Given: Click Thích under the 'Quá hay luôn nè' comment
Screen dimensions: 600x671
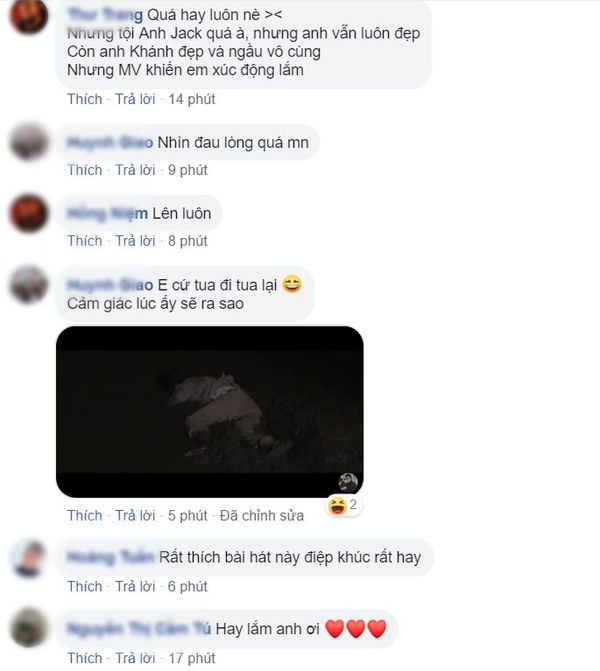Looking at the screenshot, I should [x=85, y=99].
